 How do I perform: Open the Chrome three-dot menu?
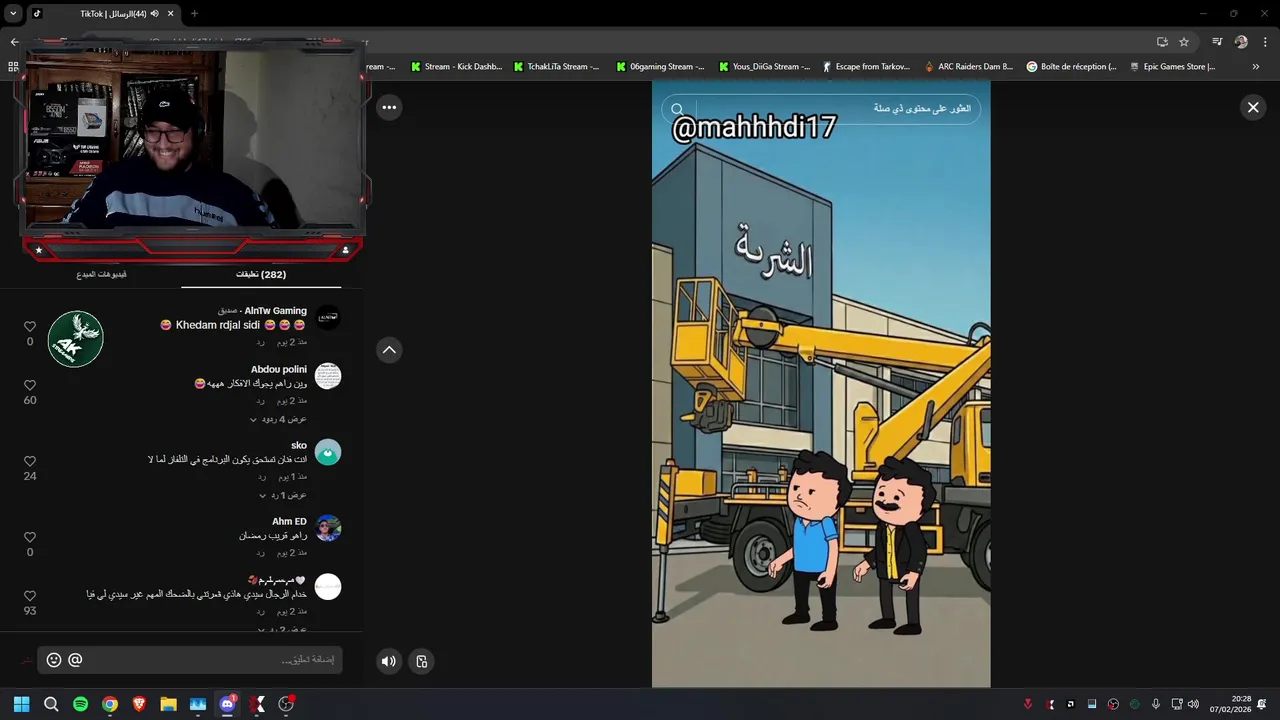(1265, 42)
